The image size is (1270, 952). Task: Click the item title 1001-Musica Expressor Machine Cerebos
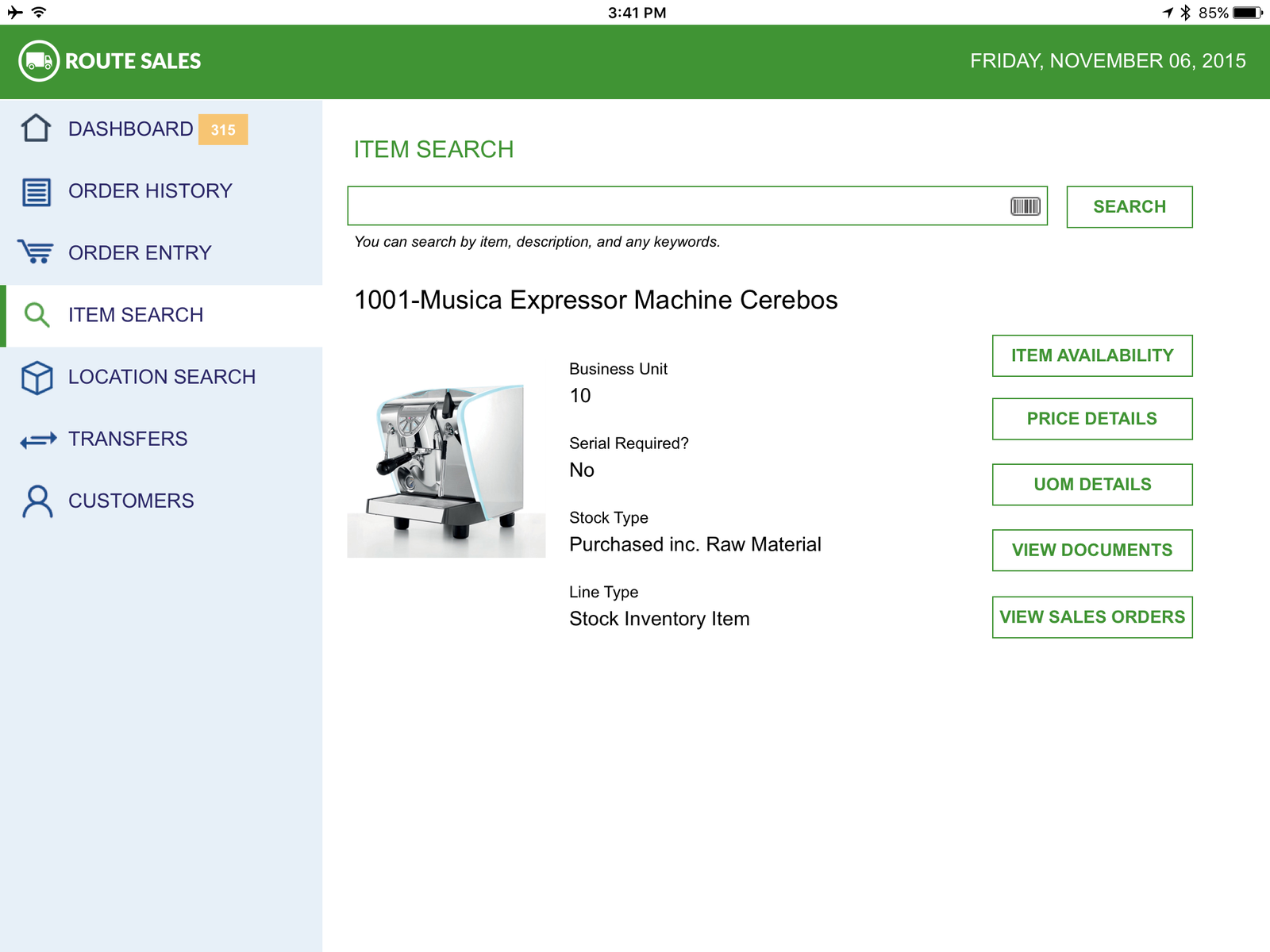[x=595, y=301]
